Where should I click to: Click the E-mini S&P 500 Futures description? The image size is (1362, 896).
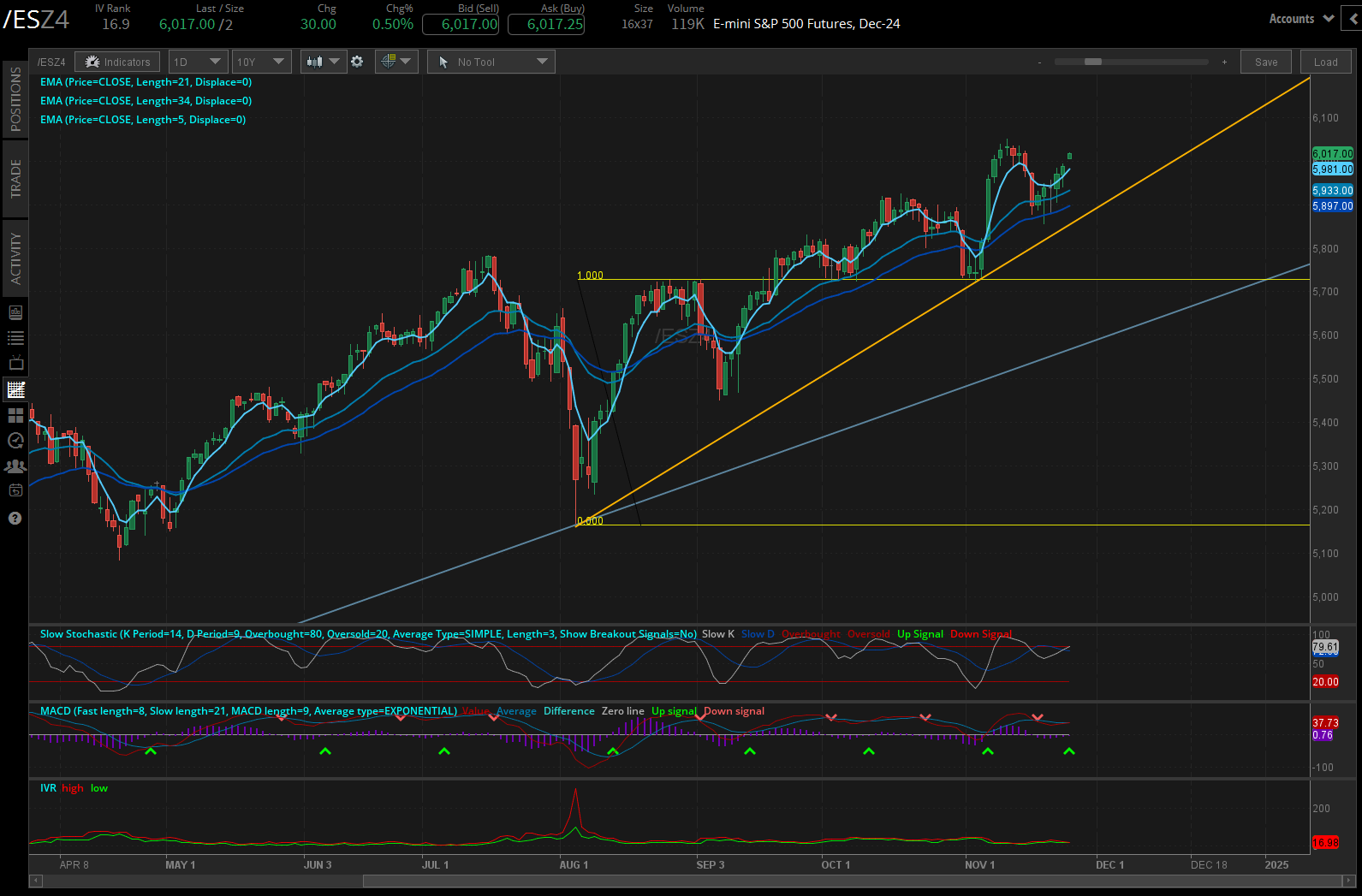[x=806, y=24]
